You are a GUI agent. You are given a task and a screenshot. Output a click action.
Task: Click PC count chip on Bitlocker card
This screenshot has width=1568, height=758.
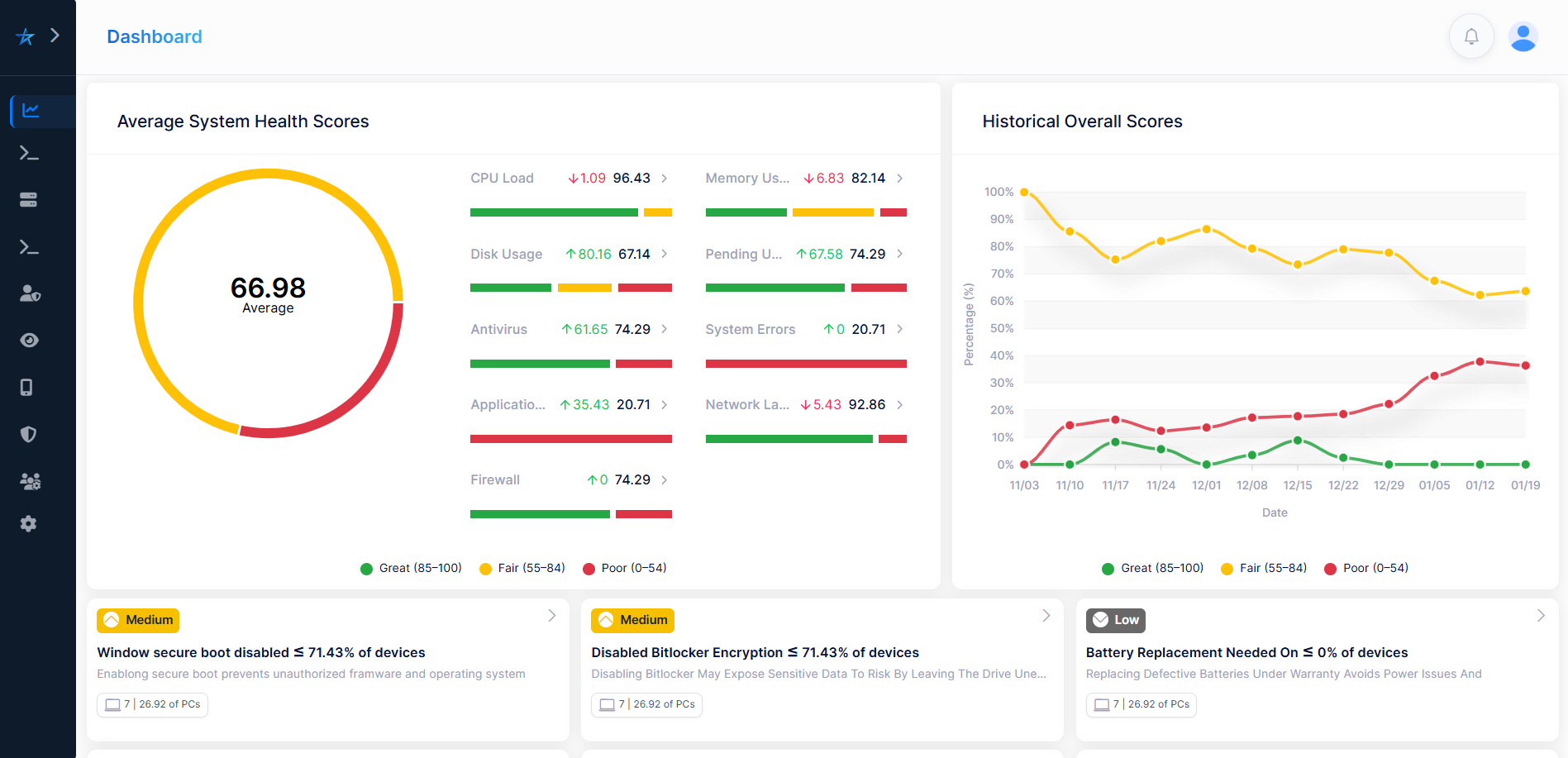tap(647, 704)
